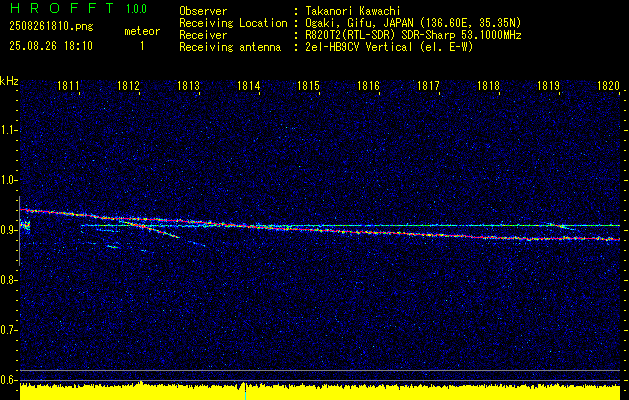629x400 pixels.
Task: Click the 1813 time marker
Action: pos(189,86)
